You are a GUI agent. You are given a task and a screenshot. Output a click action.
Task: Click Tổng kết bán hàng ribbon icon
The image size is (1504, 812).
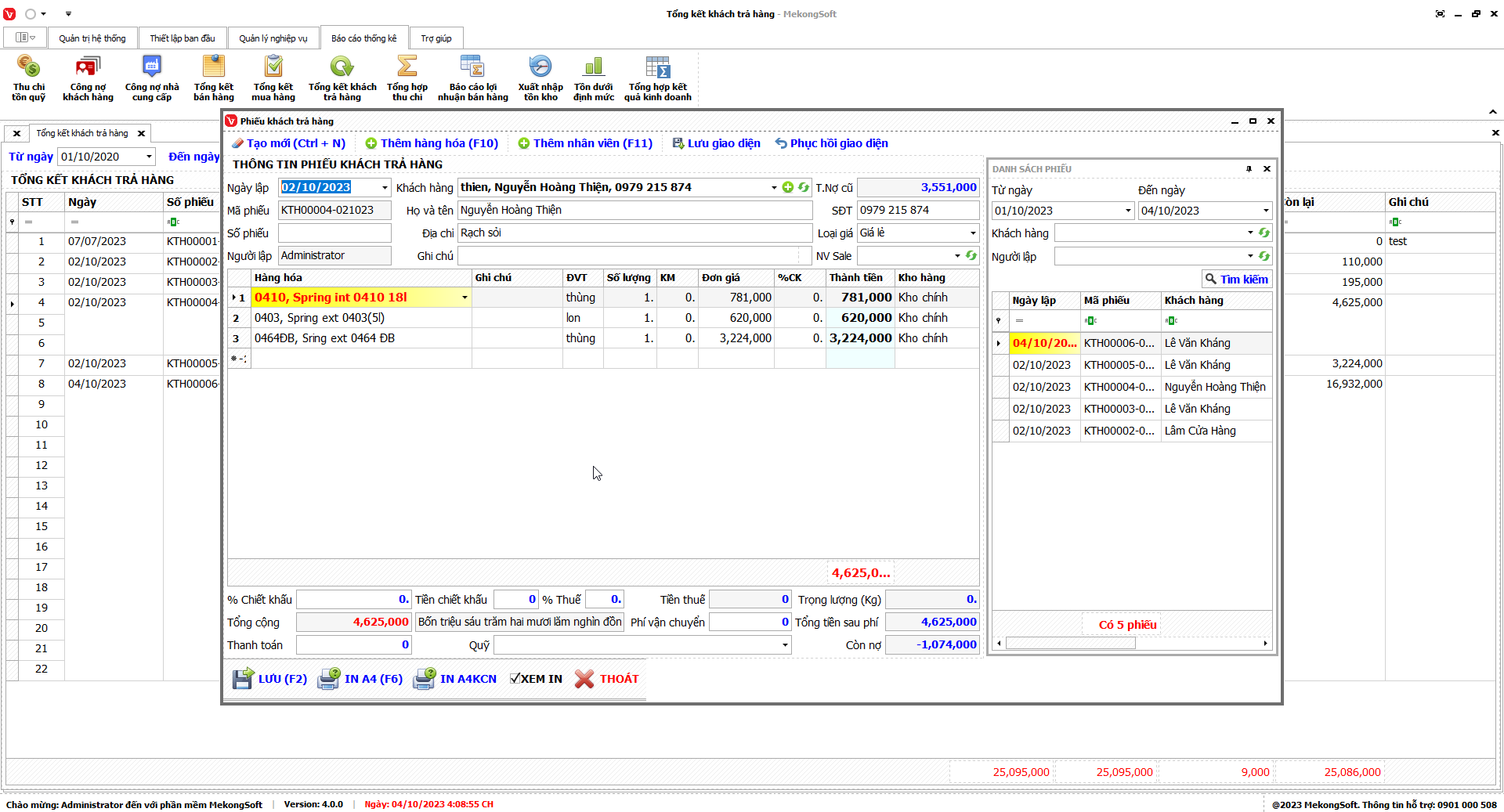pos(213,78)
